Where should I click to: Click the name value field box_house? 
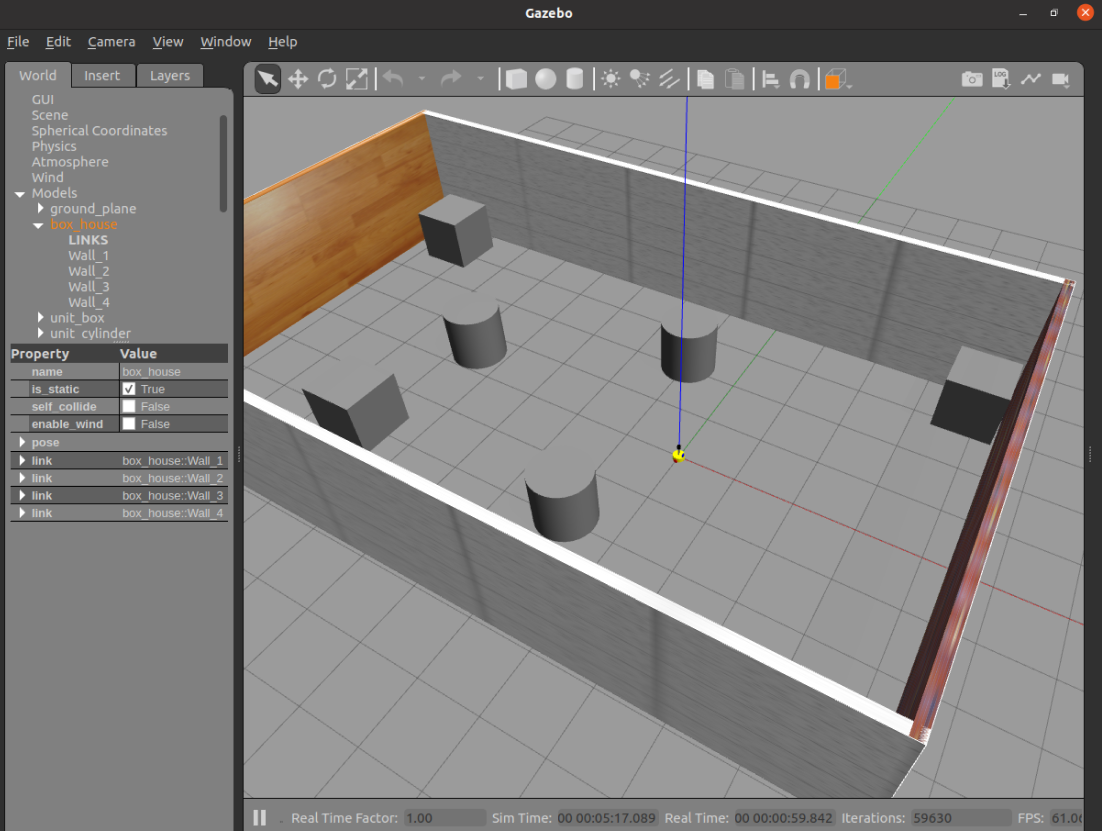click(174, 371)
